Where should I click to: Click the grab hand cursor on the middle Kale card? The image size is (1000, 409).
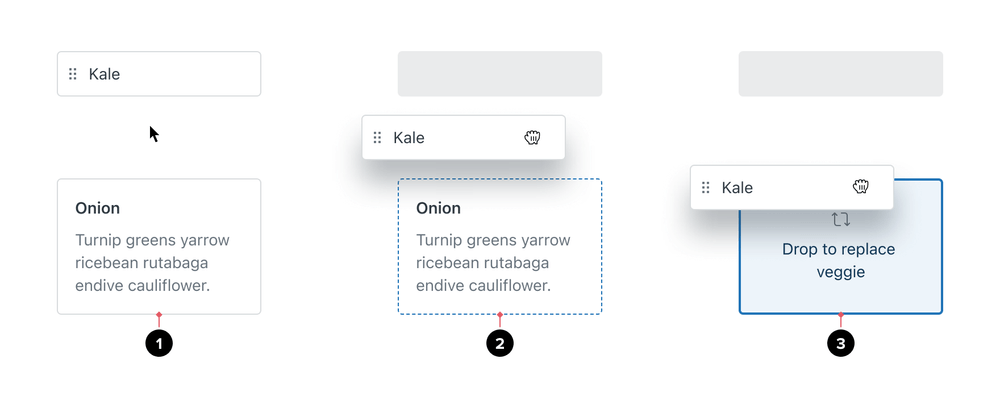(x=533, y=137)
